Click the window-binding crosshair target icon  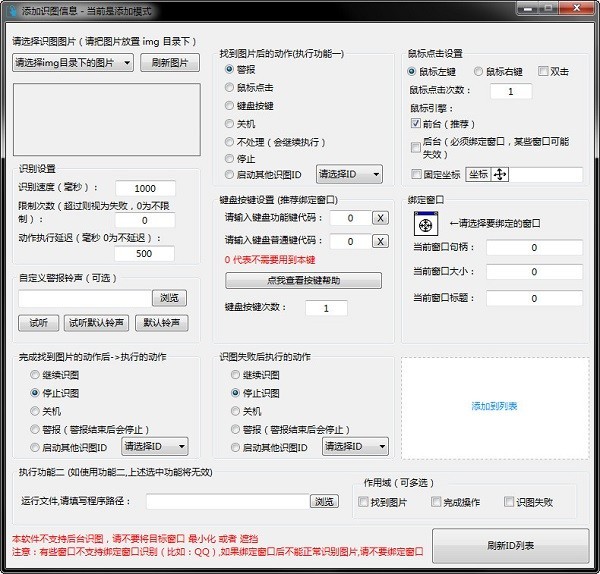click(x=426, y=224)
